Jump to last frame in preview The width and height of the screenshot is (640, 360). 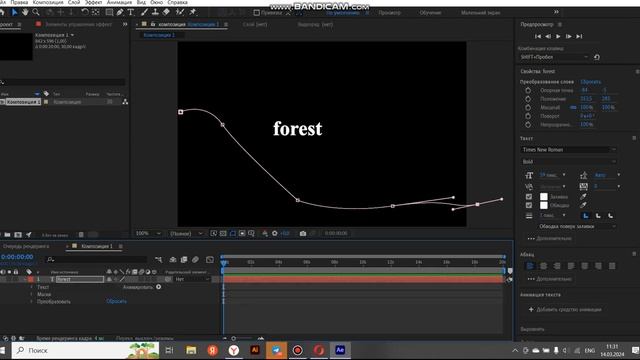tap(579, 36)
